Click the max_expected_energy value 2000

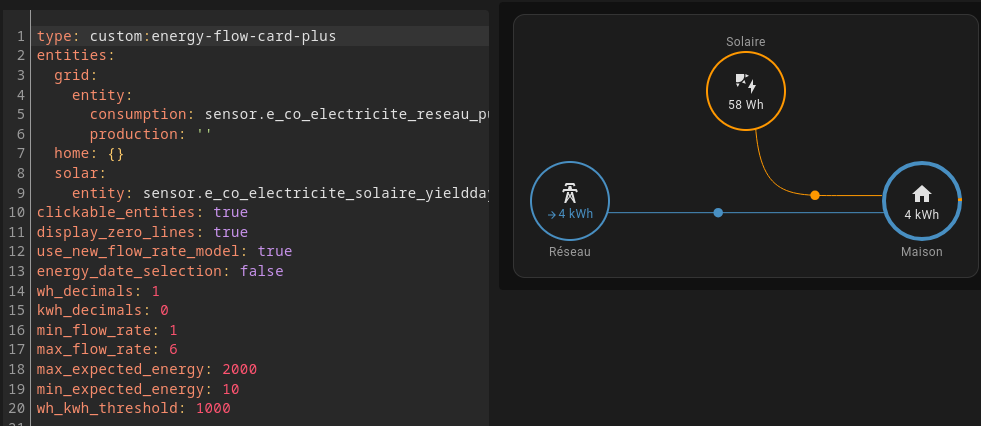pos(240,369)
